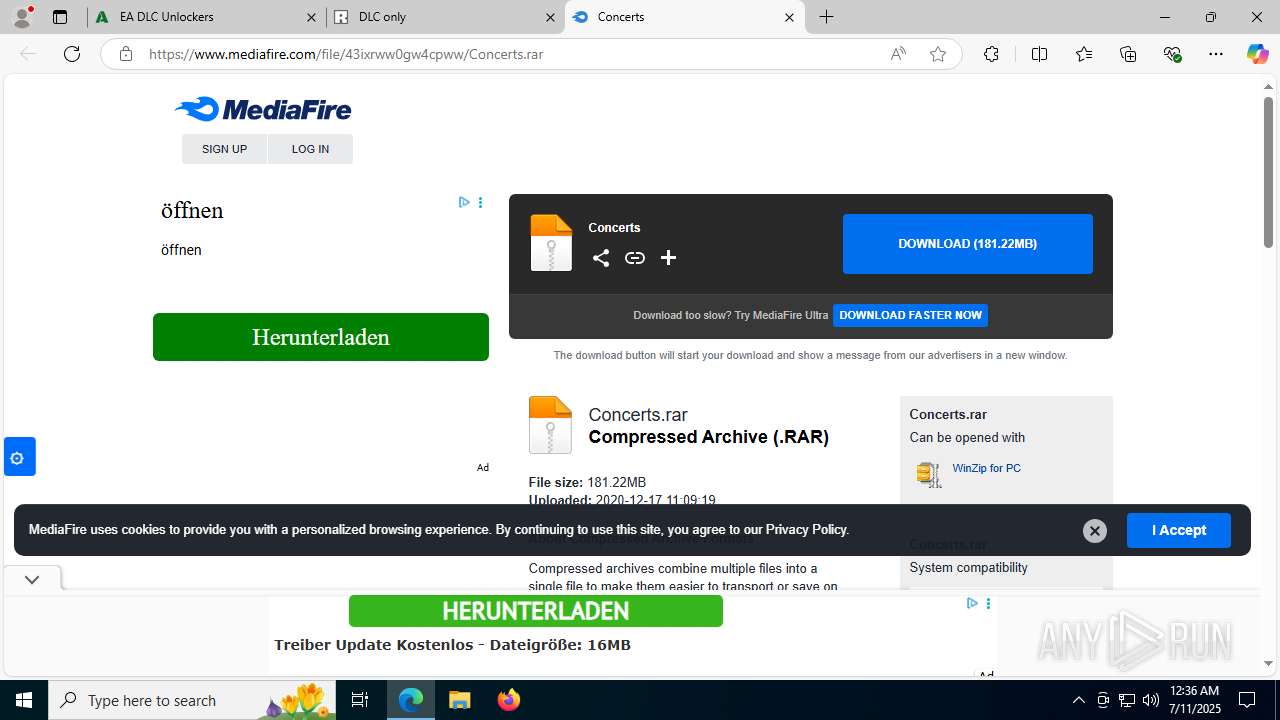View site information lock icon
The width and height of the screenshot is (1280, 720).
tap(126, 54)
